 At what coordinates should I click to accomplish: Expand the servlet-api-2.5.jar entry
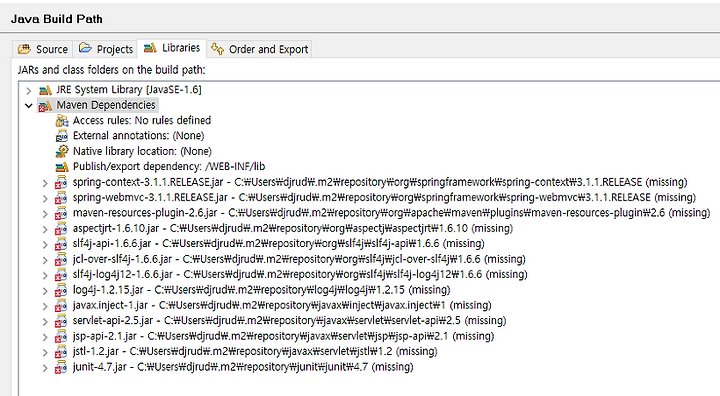tap(45, 322)
